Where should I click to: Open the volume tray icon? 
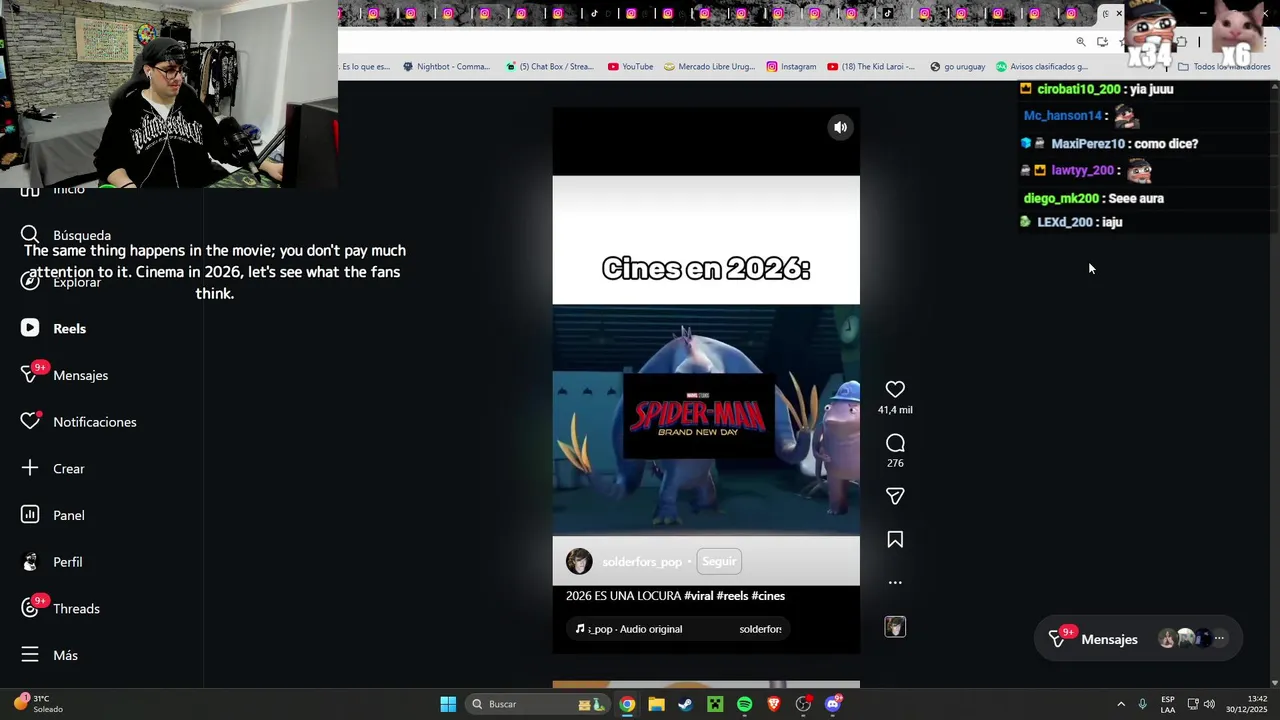tap(1209, 704)
